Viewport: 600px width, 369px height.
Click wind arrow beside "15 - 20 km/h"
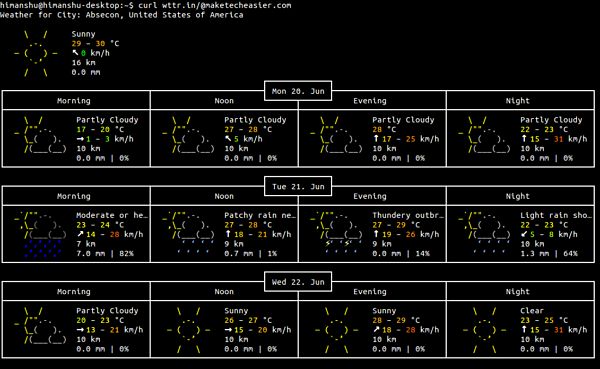pos(228,330)
